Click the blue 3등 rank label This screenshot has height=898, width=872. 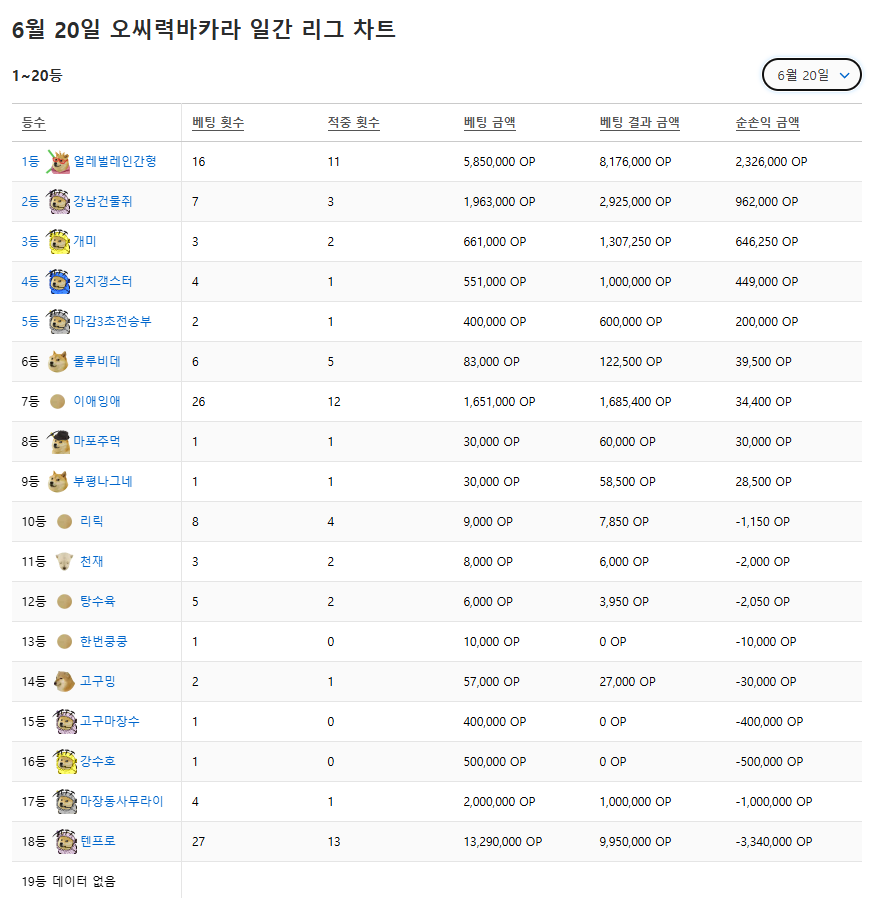[x=30, y=242]
